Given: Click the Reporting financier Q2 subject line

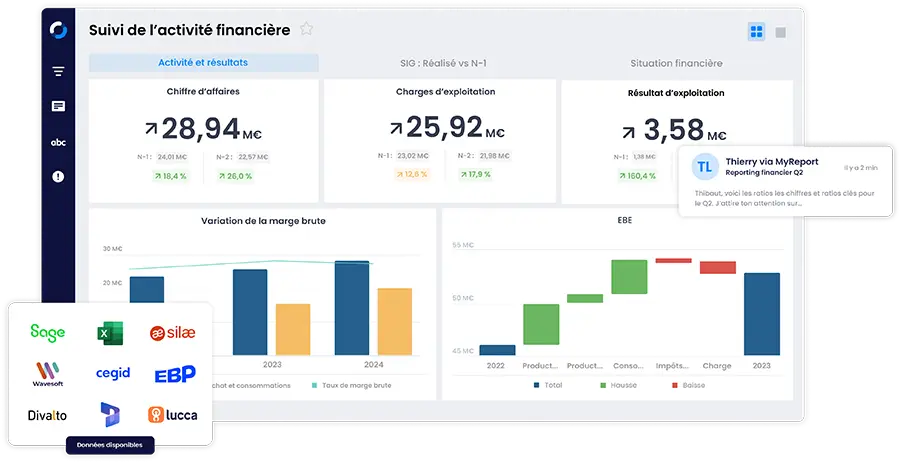Looking at the screenshot, I should coord(764,173).
